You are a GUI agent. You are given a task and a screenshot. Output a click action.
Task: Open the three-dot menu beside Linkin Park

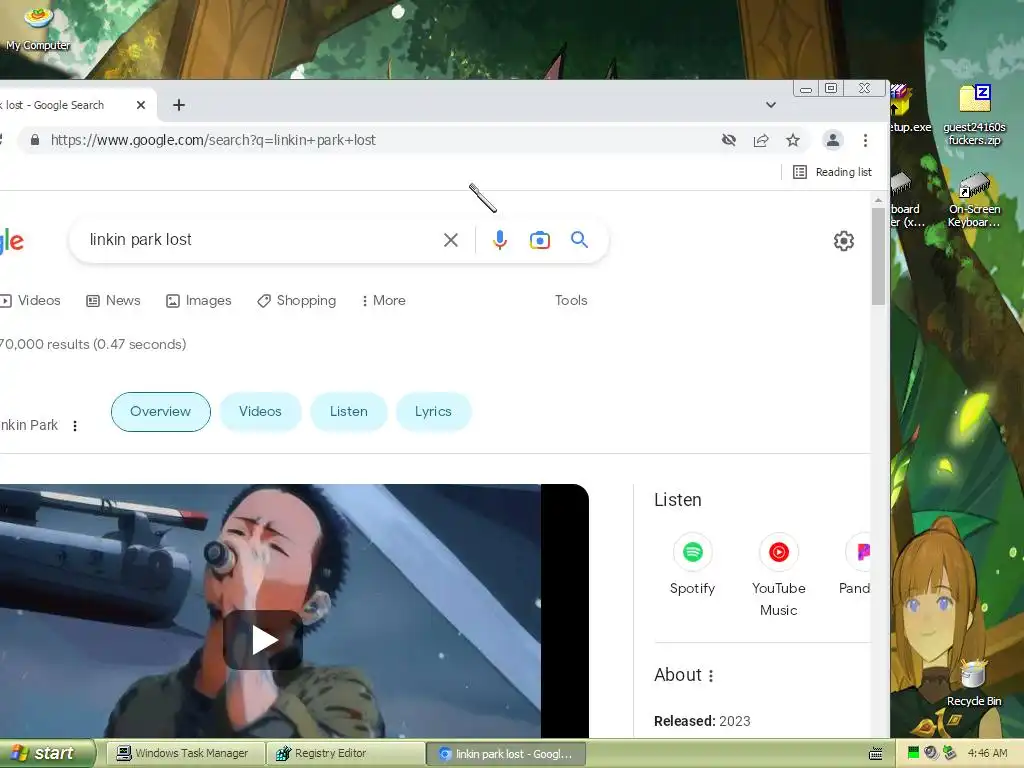(75, 426)
